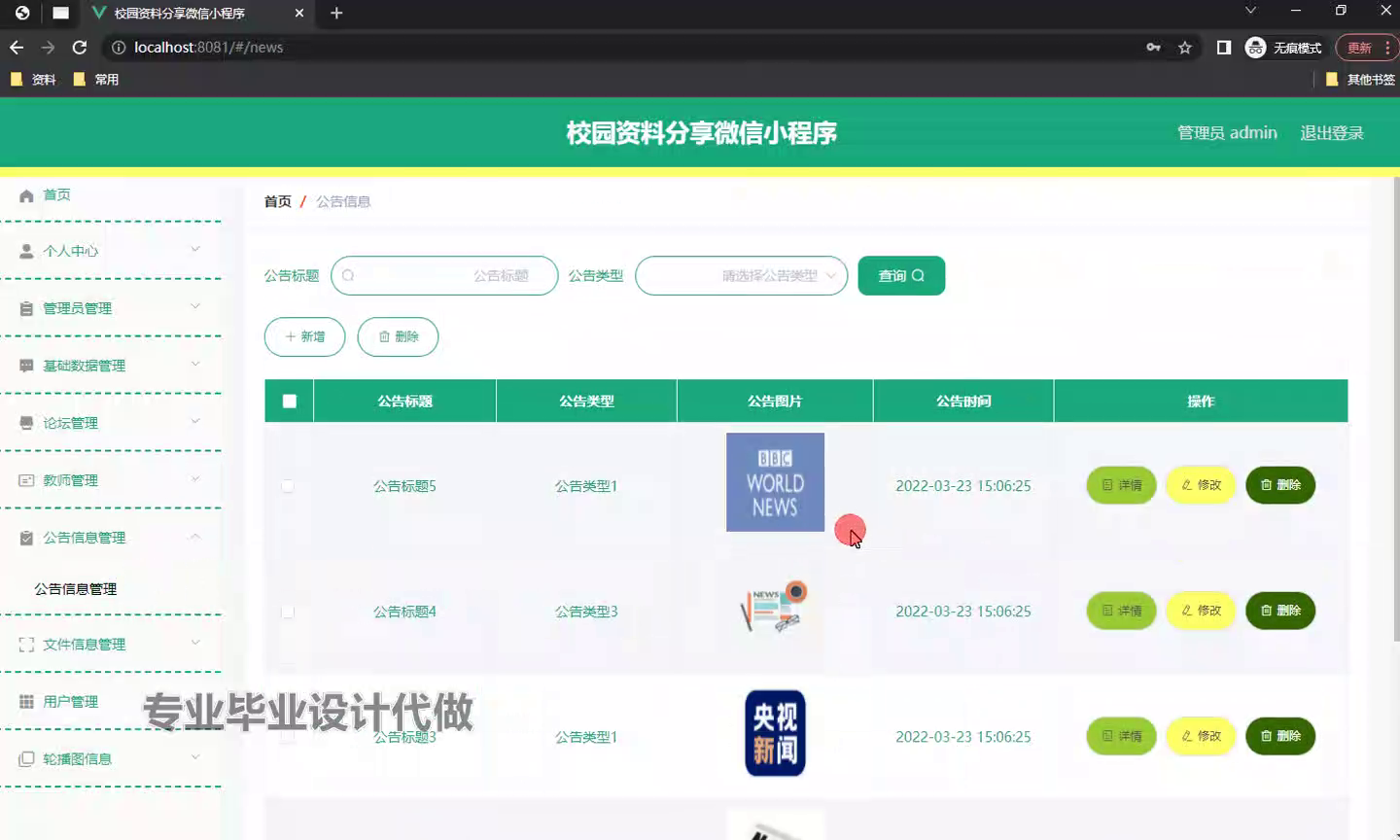Screen dimensions: 1400x840
Task: Toggle the select-all checkbox in table header
Action: (290, 401)
